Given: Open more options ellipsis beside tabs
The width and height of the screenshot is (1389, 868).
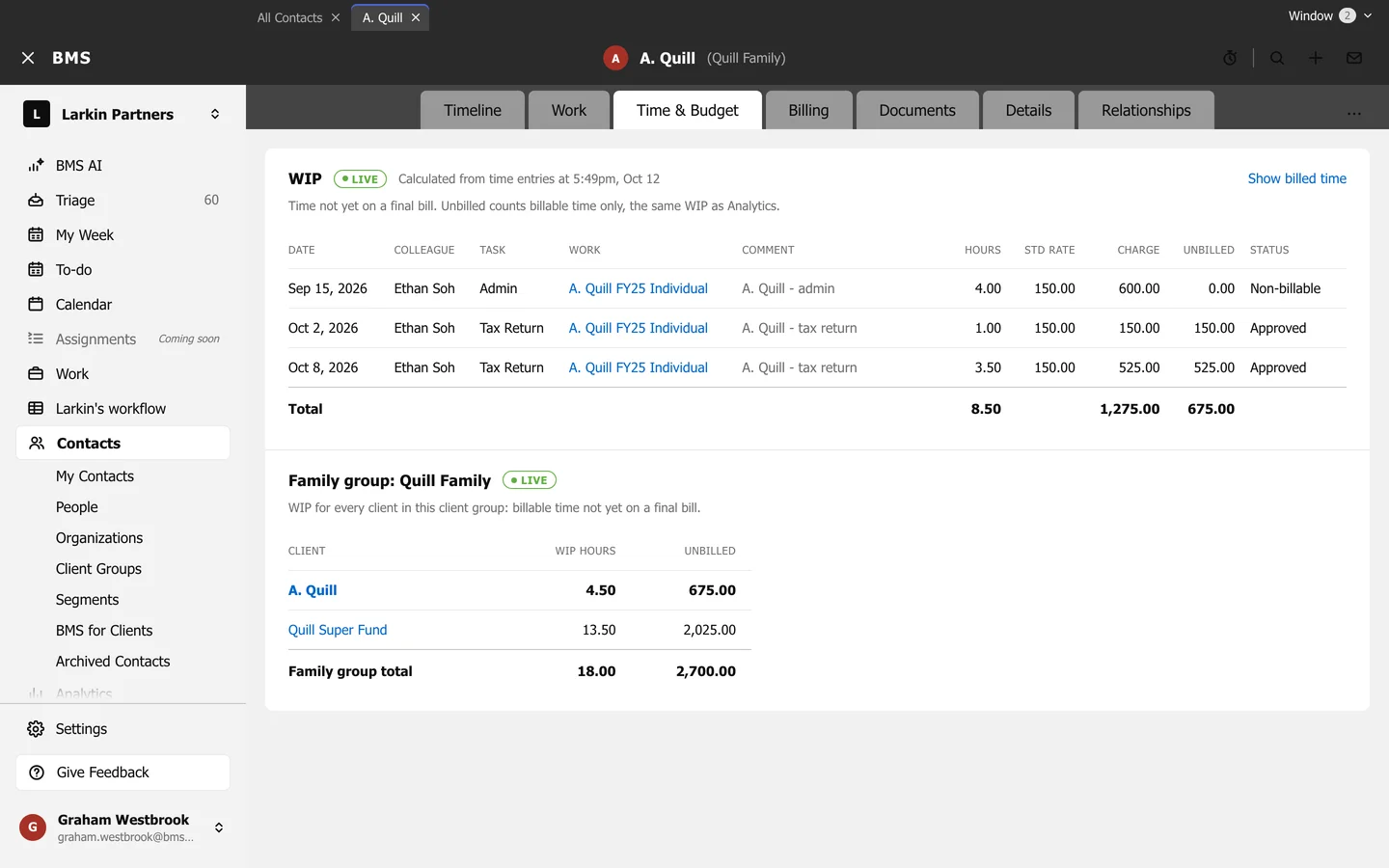Looking at the screenshot, I should [1354, 112].
